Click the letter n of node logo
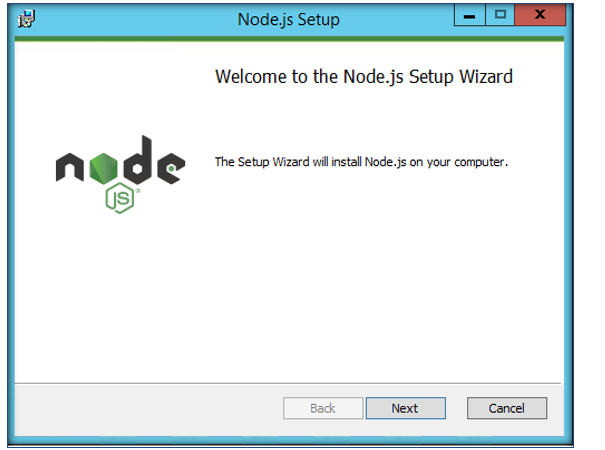Viewport: 605px width, 450px height. coord(70,167)
